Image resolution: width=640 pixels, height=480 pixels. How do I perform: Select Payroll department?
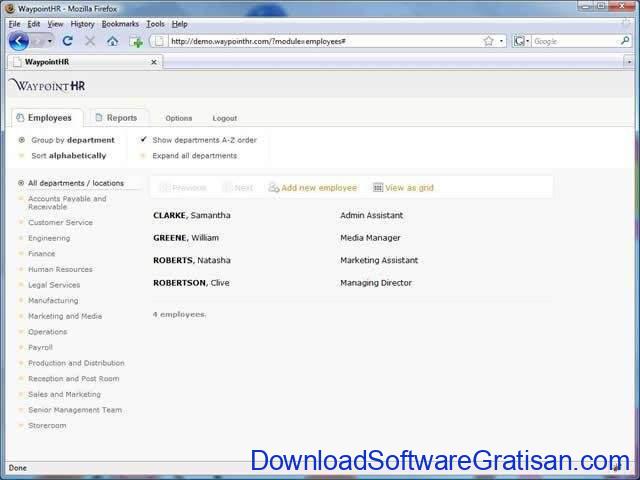[40, 347]
